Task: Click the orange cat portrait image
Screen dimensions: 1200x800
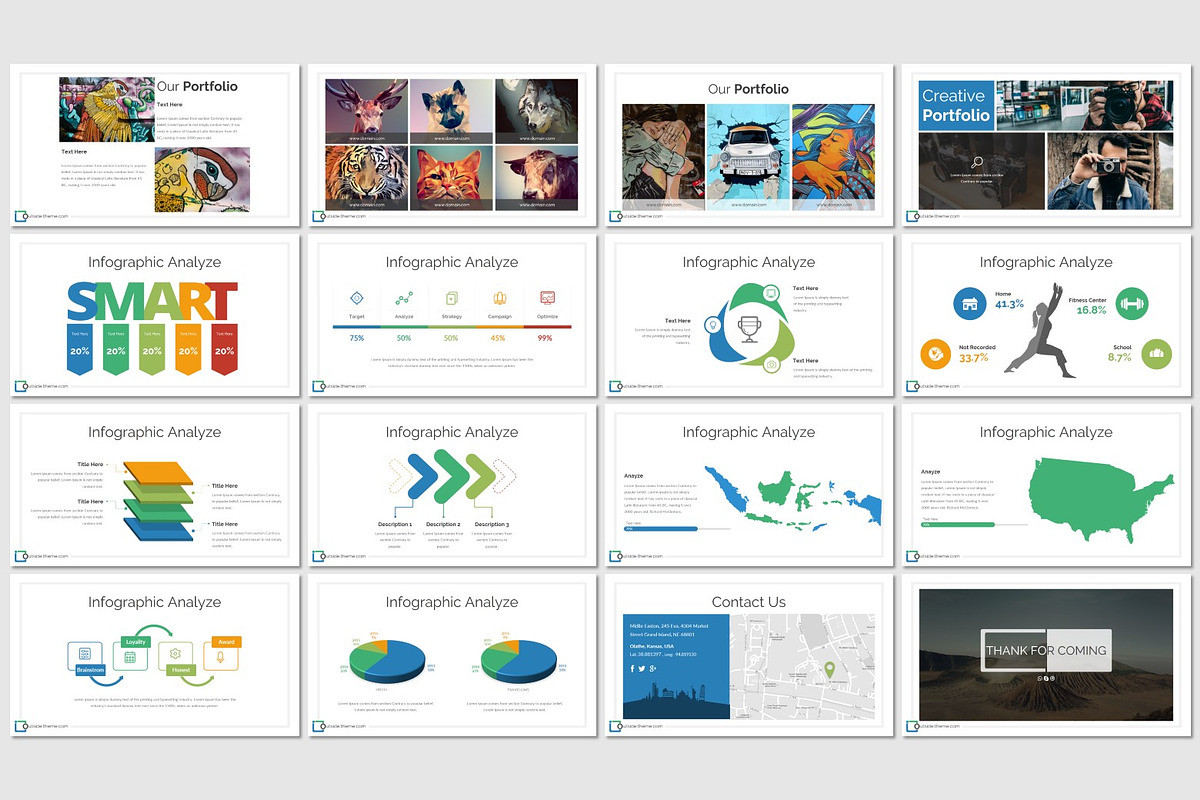Action: click(451, 178)
